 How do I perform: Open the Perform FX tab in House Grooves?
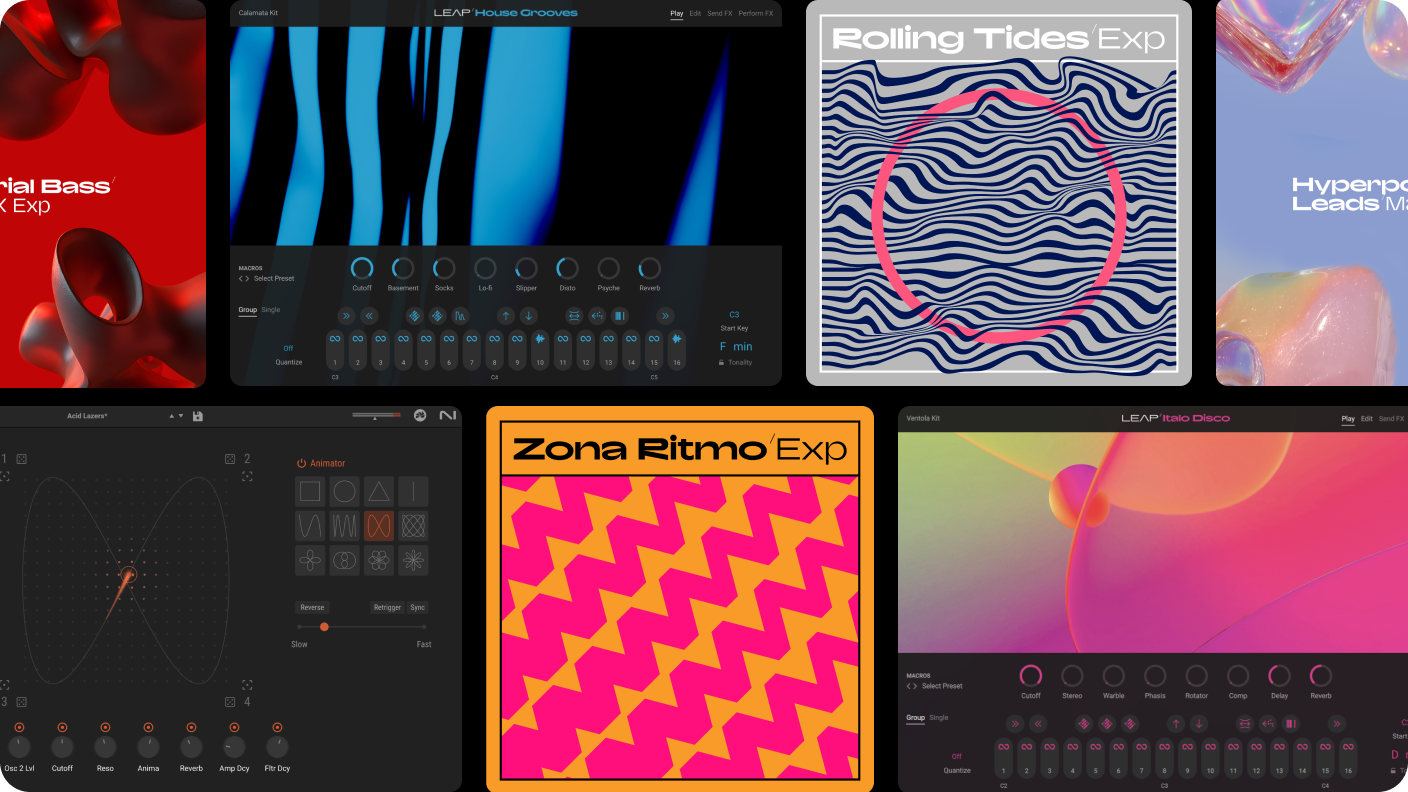(x=755, y=14)
